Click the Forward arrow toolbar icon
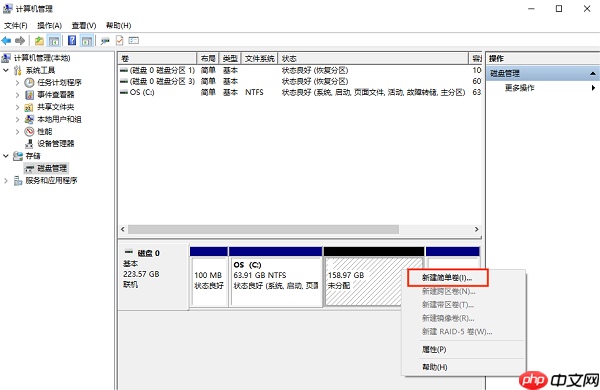The height and width of the screenshot is (390, 600). (20, 40)
